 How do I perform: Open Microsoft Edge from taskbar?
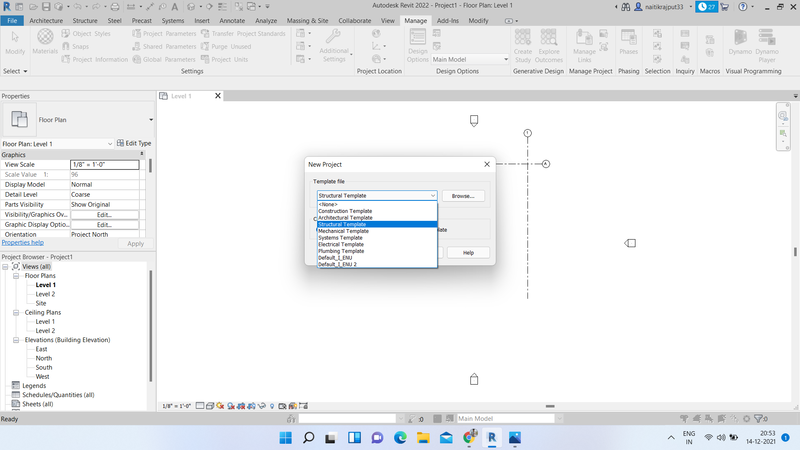tap(400, 438)
